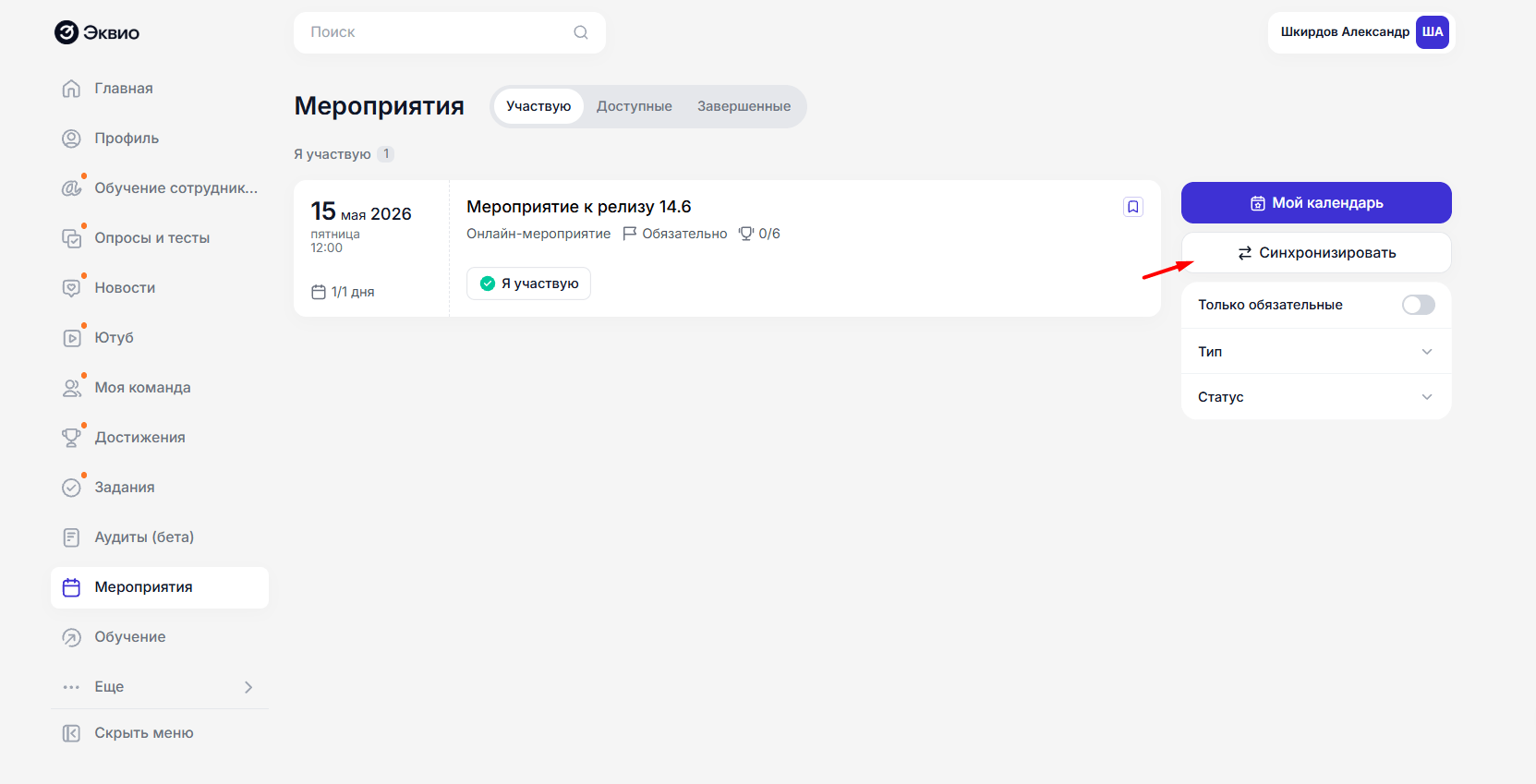This screenshot has width=1536, height=784.
Task: Click Скрыть меню to collapse sidebar
Action: (160, 733)
